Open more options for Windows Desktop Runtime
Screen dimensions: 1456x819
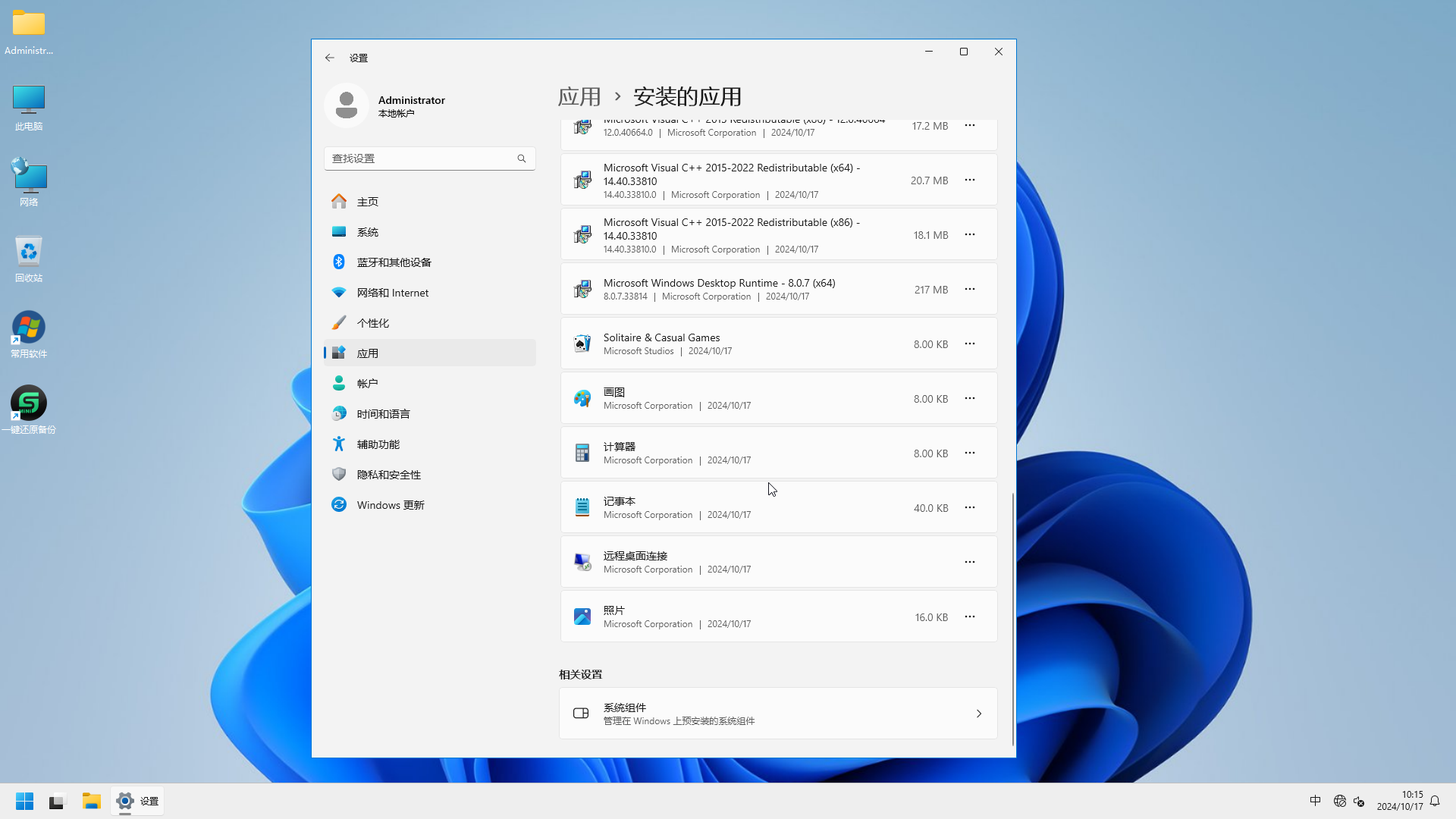point(970,289)
